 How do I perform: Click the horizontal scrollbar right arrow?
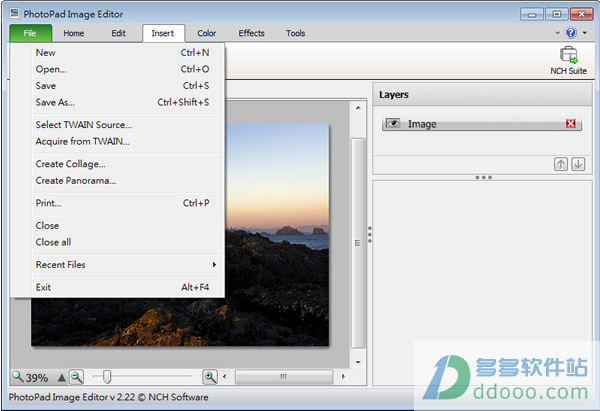pos(343,377)
